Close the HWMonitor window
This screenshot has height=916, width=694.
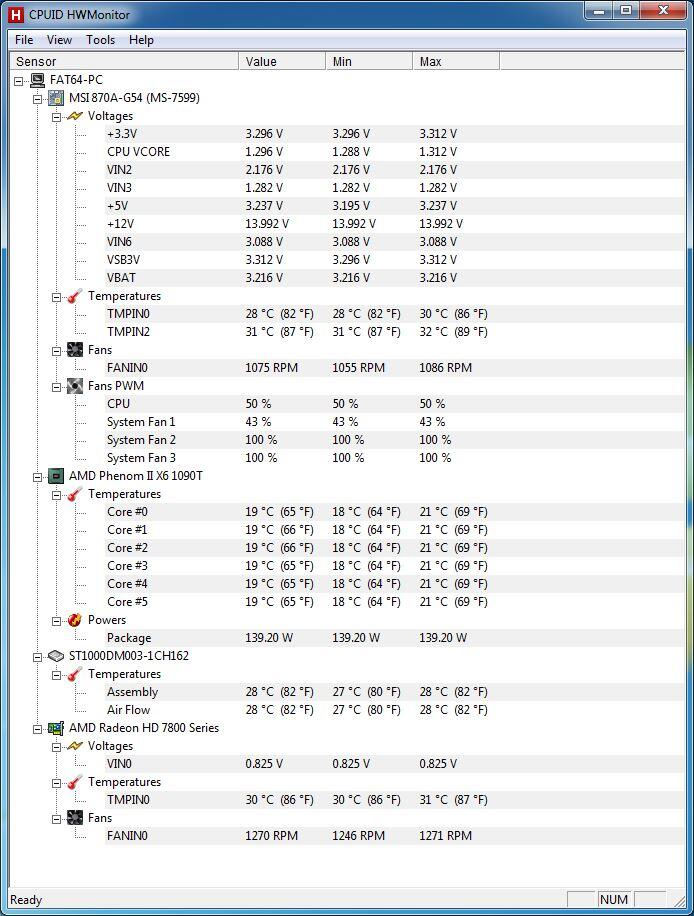point(664,11)
